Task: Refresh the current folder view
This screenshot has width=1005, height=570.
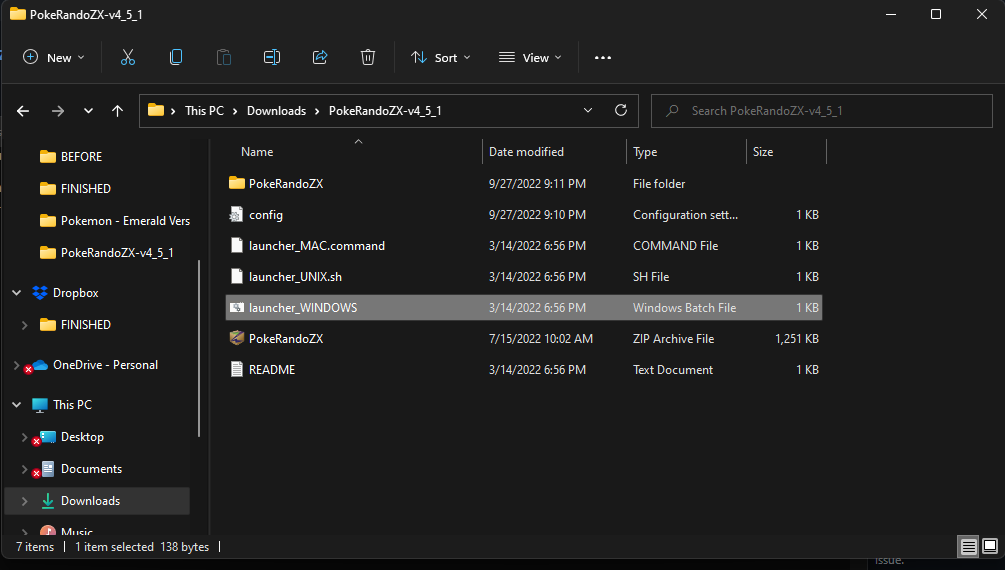Action: coord(620,110)
